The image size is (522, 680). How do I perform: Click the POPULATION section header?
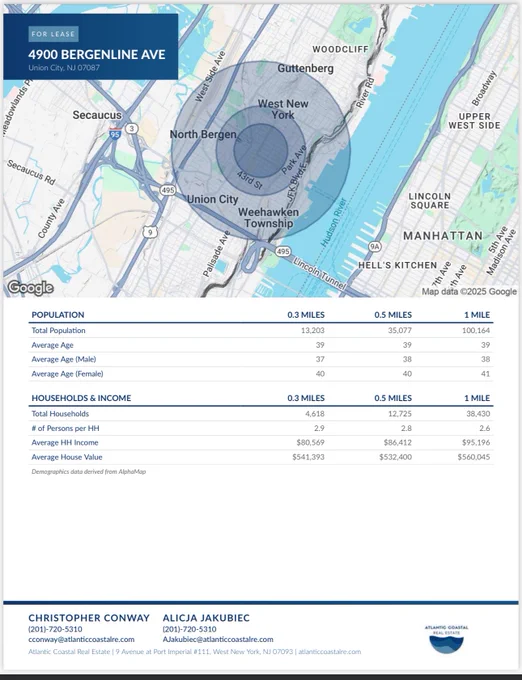(x=58, y=315)
